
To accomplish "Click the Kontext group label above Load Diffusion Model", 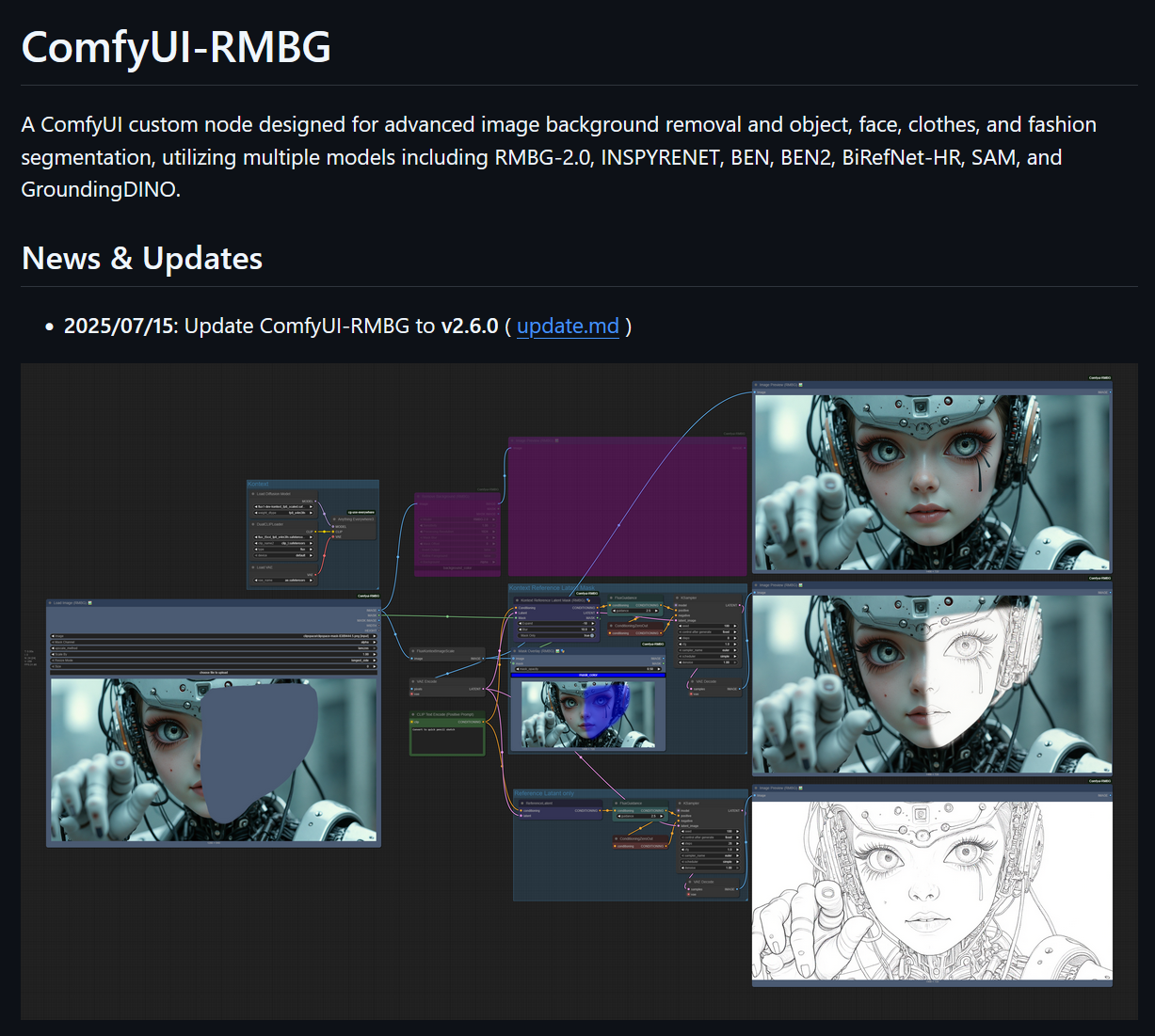I will 258,485.
